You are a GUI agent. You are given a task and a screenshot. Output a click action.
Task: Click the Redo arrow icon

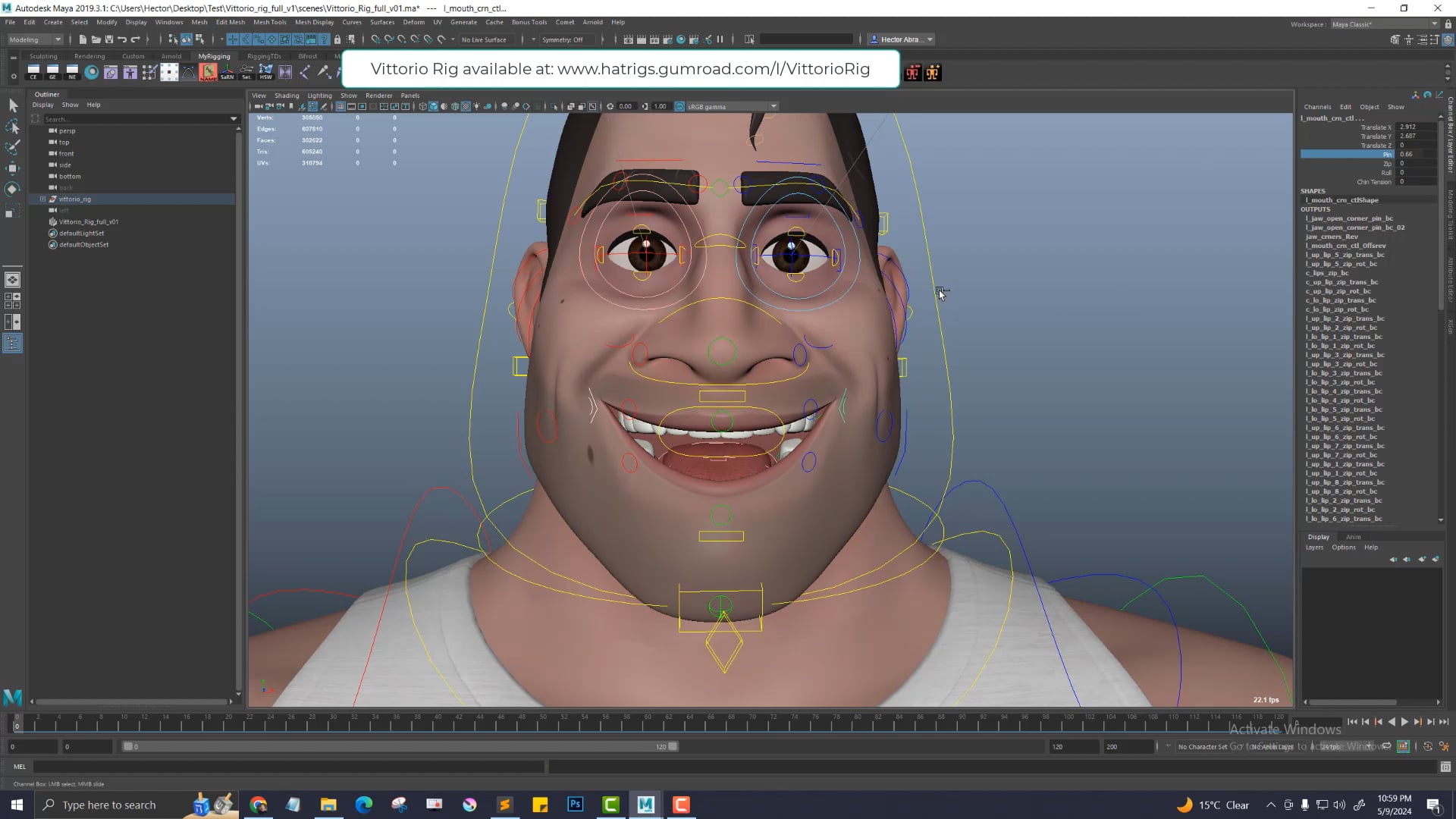(x=135, y=39)
